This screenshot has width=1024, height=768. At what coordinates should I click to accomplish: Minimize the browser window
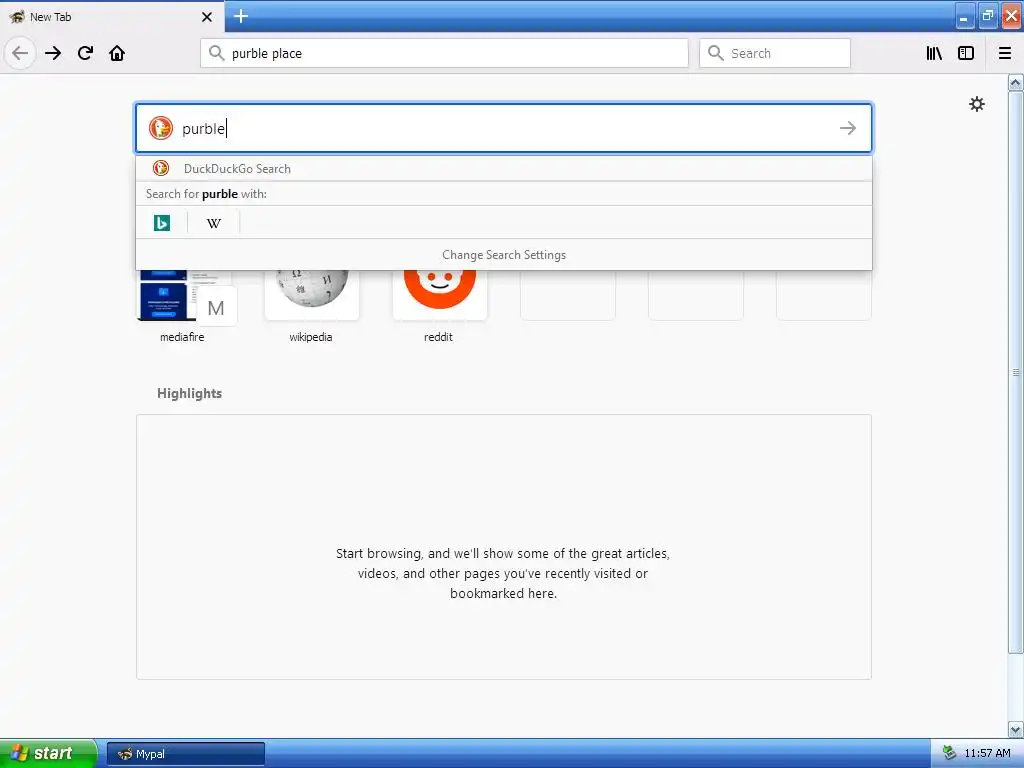pyautogui.click(x=964, y=16)
